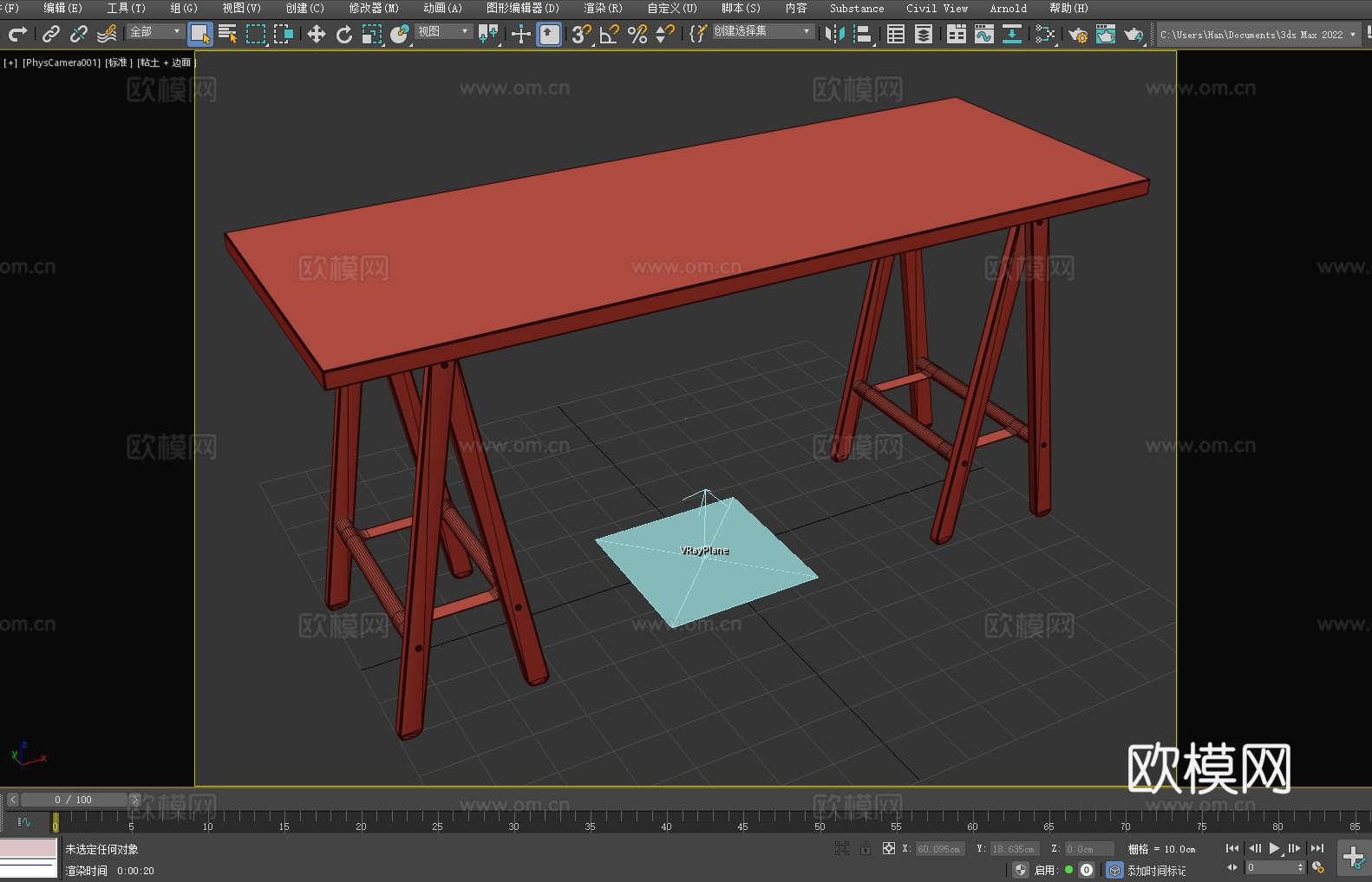Open Render Setup teapot icon
This screenshot has height=882, width=1372.
point(1078,34)
